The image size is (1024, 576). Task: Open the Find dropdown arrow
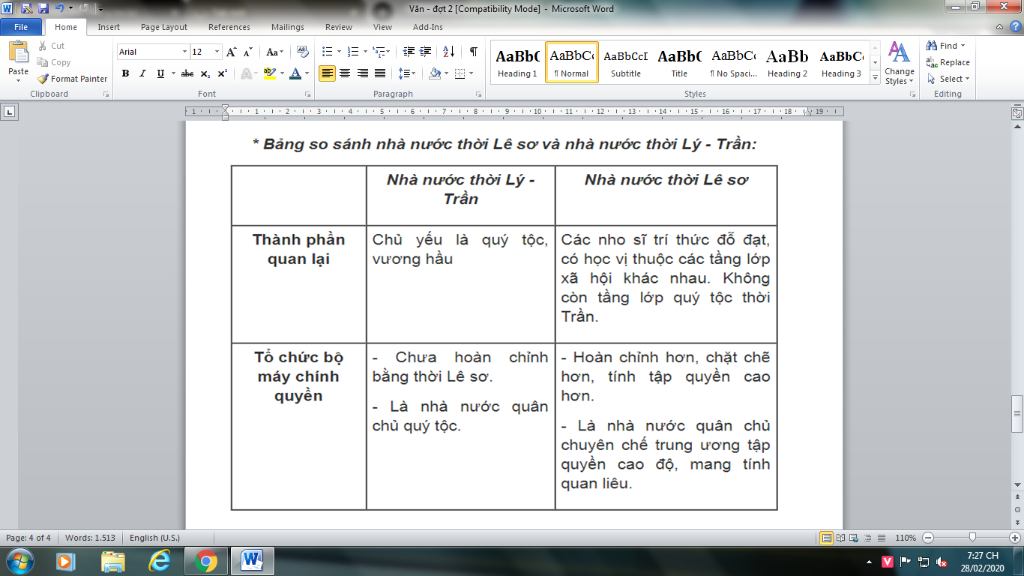pos(963,46)
